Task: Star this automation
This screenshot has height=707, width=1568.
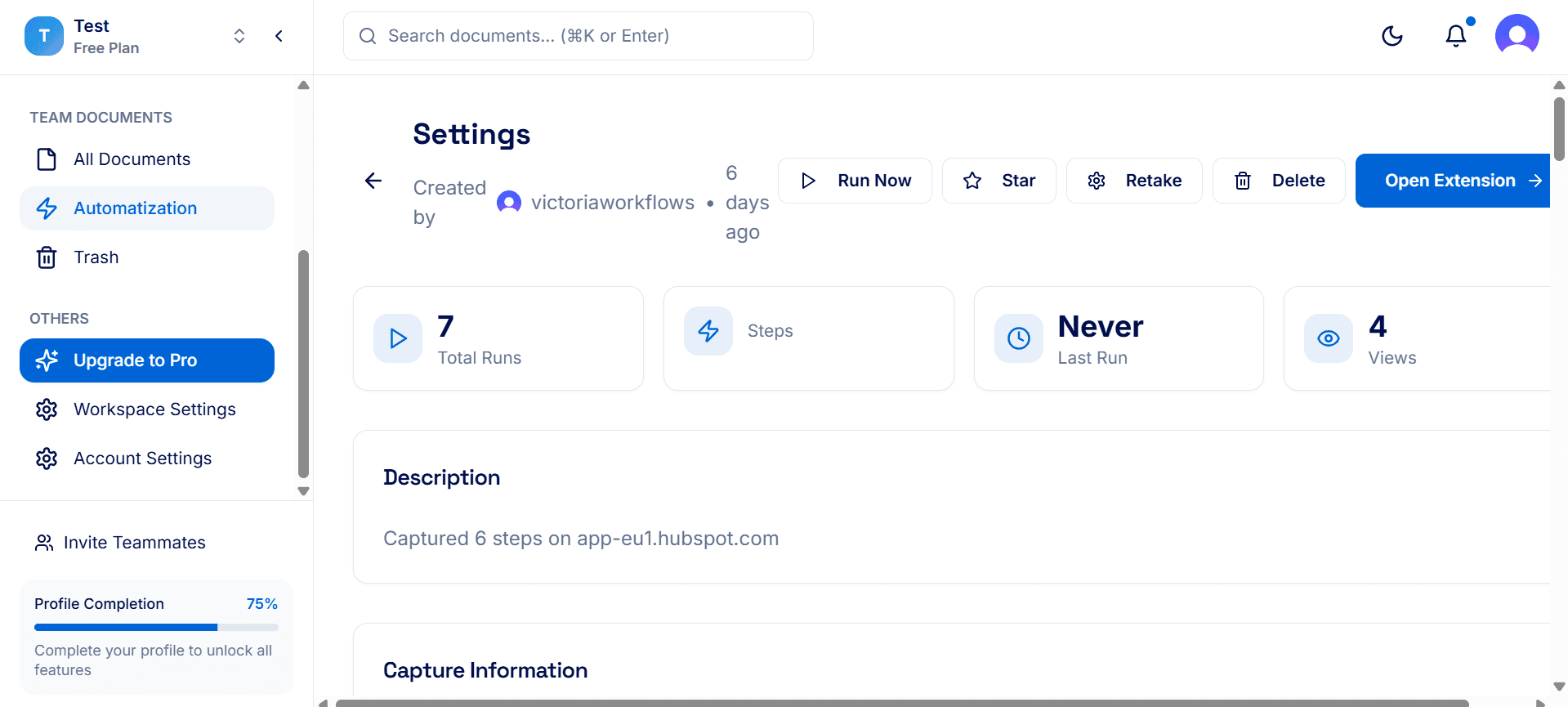Action: click(x=999, y=181)
